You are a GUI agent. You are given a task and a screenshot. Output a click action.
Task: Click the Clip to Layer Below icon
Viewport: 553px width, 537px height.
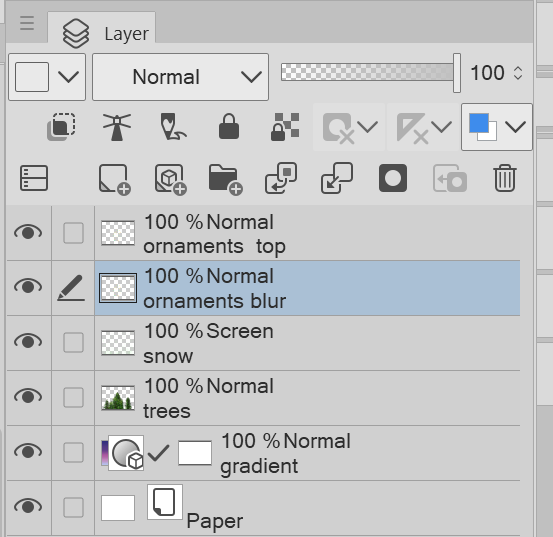point(61,127)
